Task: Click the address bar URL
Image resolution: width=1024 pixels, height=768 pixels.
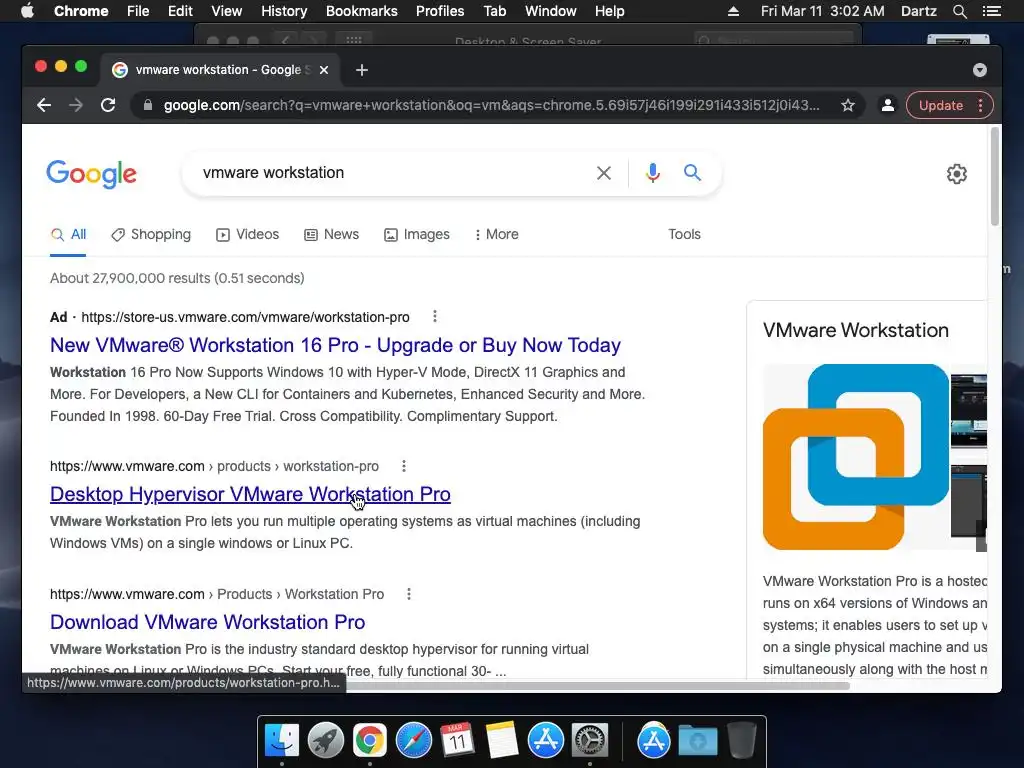Action: pyautogui.click(x=491, y=105)
